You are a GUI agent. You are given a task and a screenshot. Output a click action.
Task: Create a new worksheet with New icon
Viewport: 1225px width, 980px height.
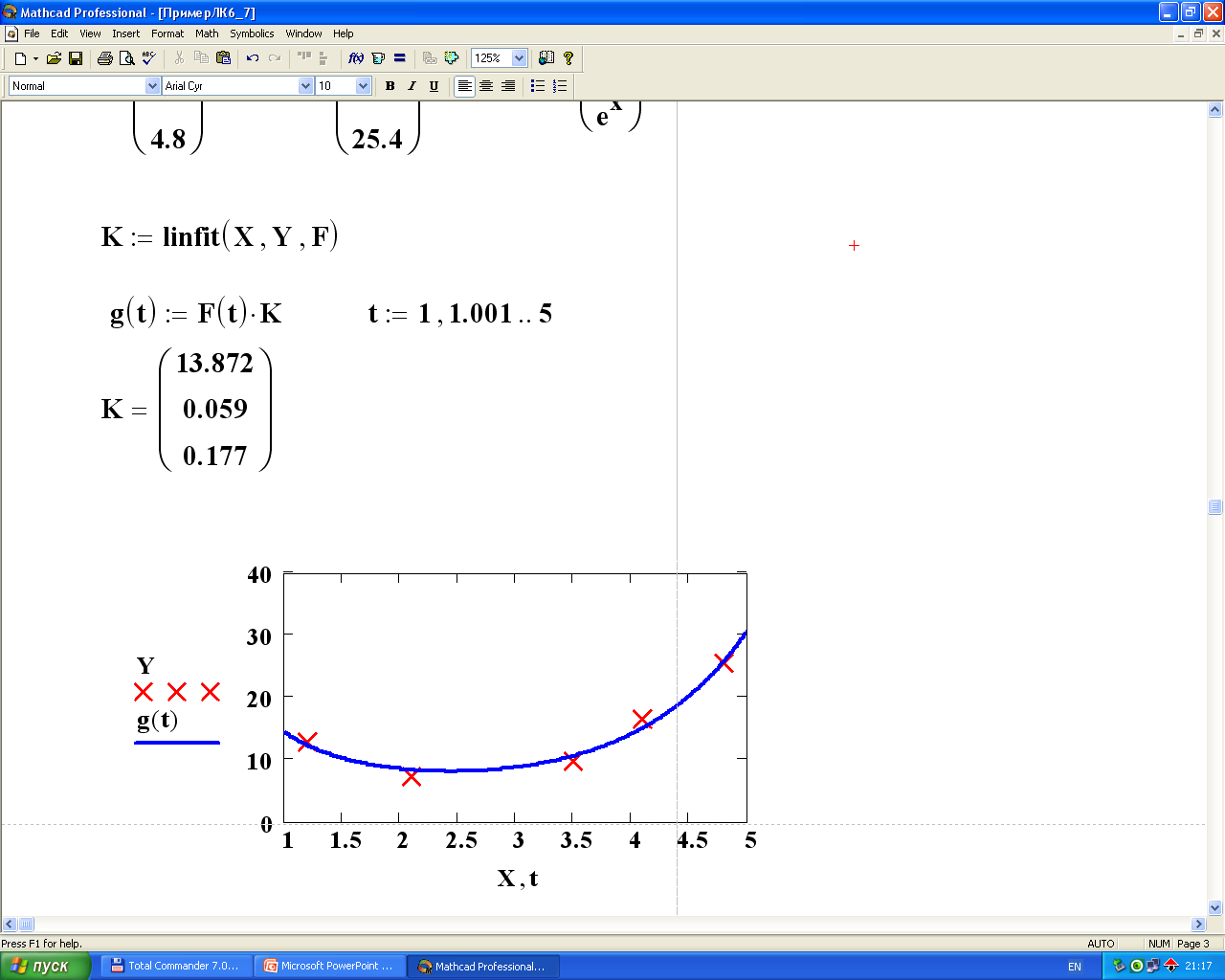(x=19, y=58)
